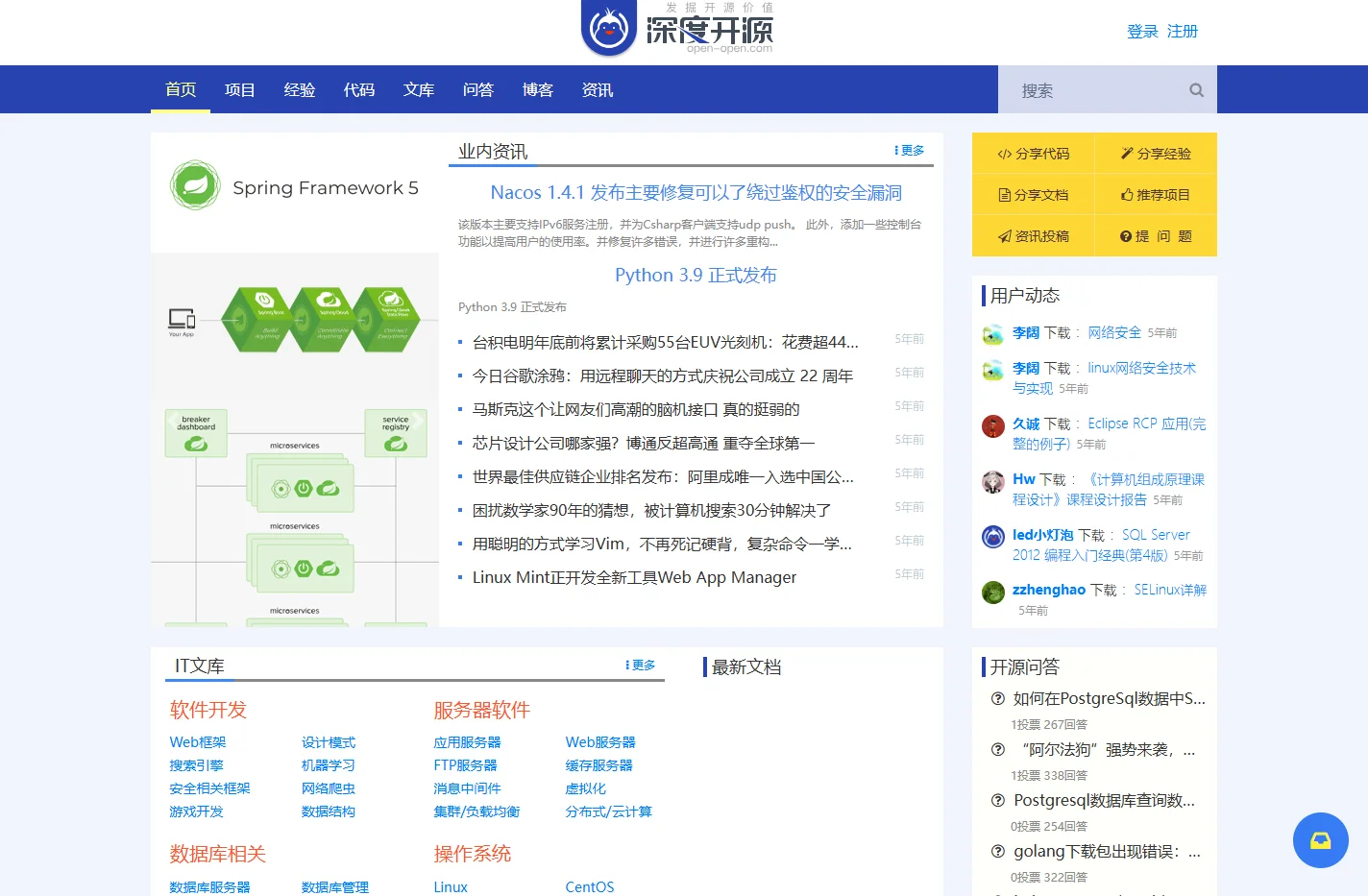
Task: Click question icon beside golang question
Action: click(x=998, y=851)
